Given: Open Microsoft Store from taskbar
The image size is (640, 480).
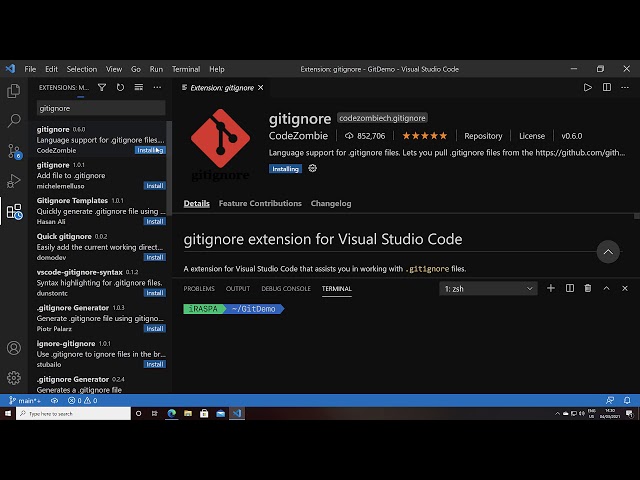Looking at the screenshot, I should point(204,413).
